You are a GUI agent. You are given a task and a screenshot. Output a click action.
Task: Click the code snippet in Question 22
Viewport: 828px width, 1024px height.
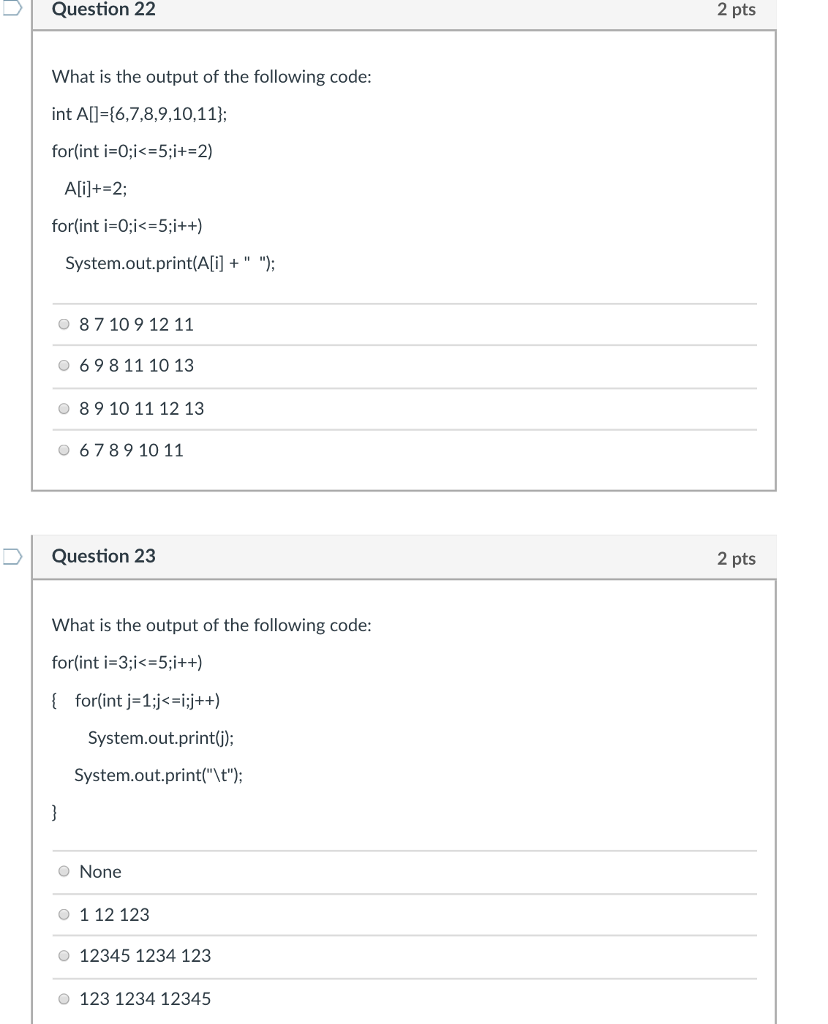click(150, 188)
